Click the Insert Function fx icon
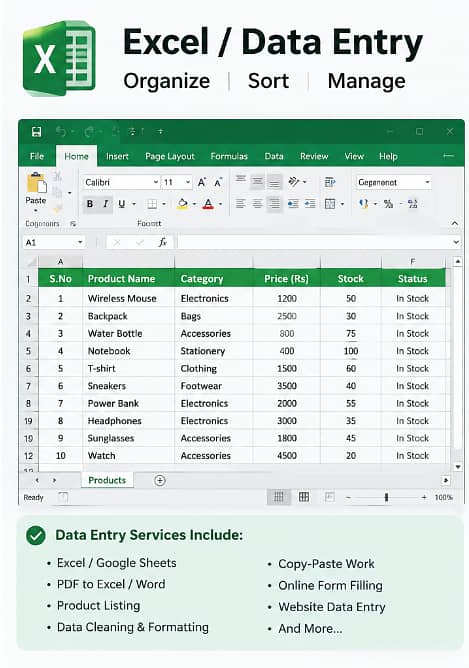Screen dimensions: 469x668 (162, 242)
